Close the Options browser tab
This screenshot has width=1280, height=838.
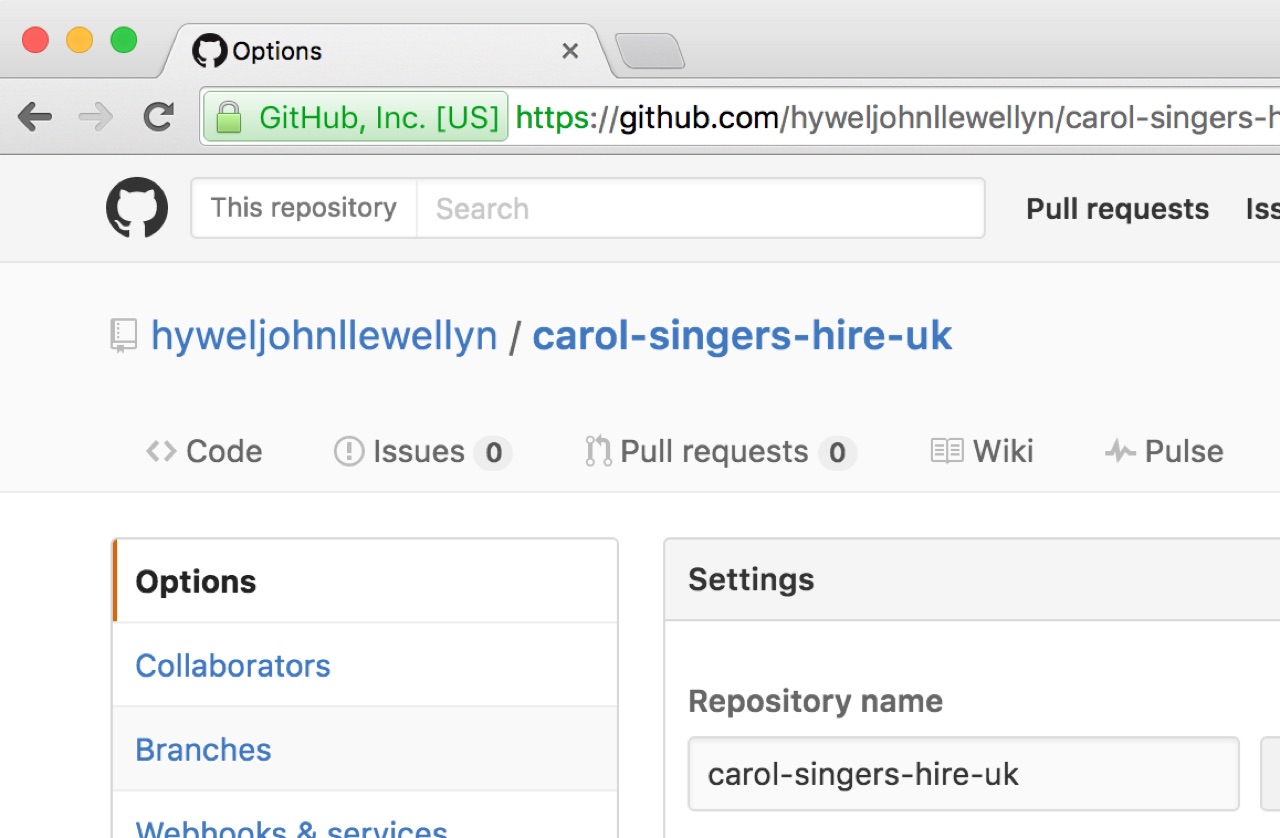coord(570,51)
